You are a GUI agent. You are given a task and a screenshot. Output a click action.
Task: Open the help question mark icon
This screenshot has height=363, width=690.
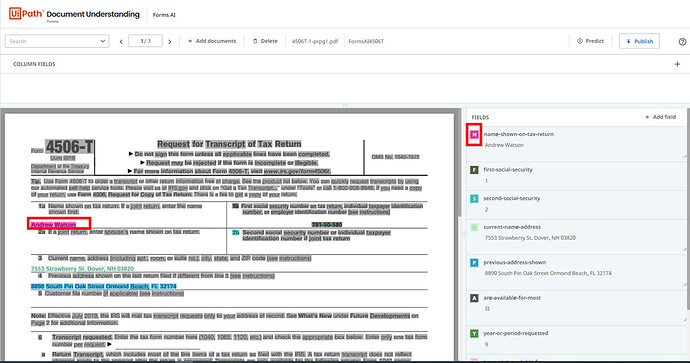pos(682,42)
